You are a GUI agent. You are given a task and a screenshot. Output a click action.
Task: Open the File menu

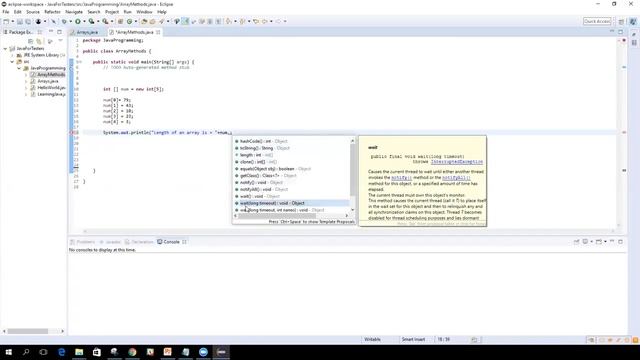pyautogui.click(x=6, y=12)
